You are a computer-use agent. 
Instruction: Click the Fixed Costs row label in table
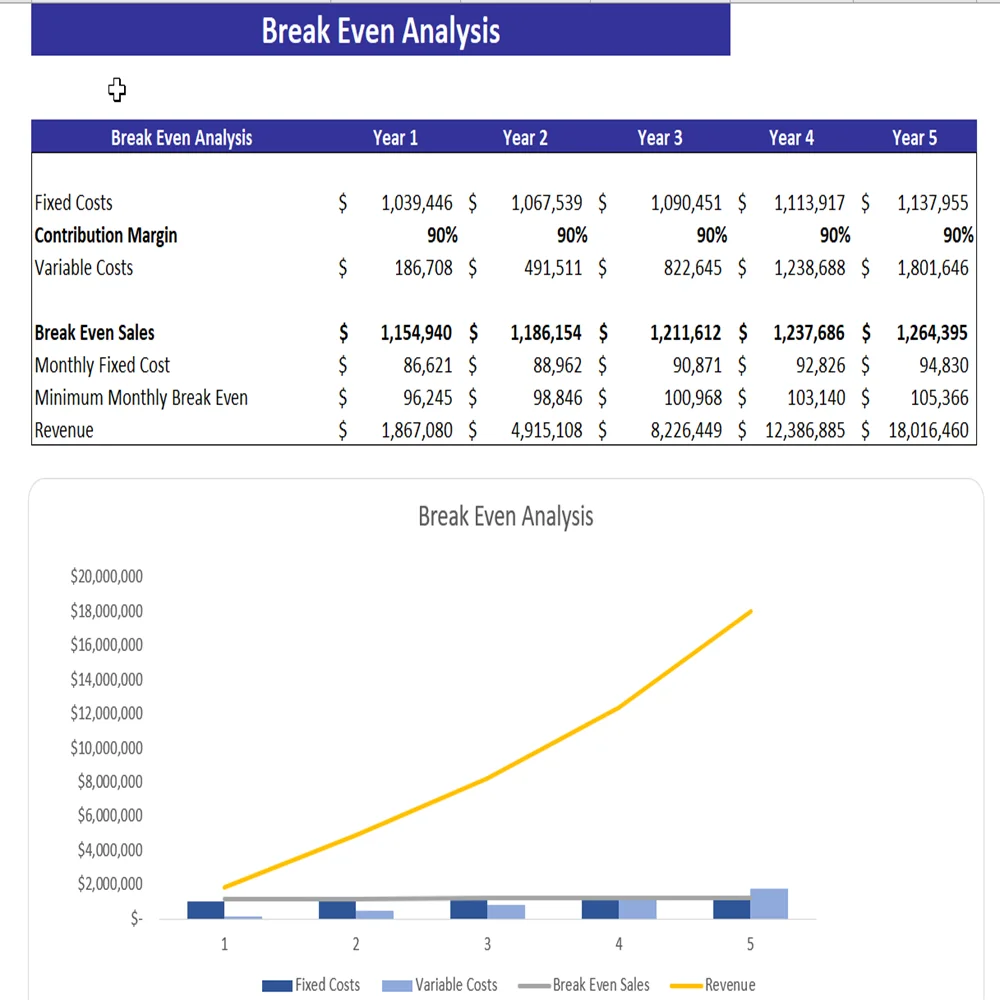coord(74,203)
